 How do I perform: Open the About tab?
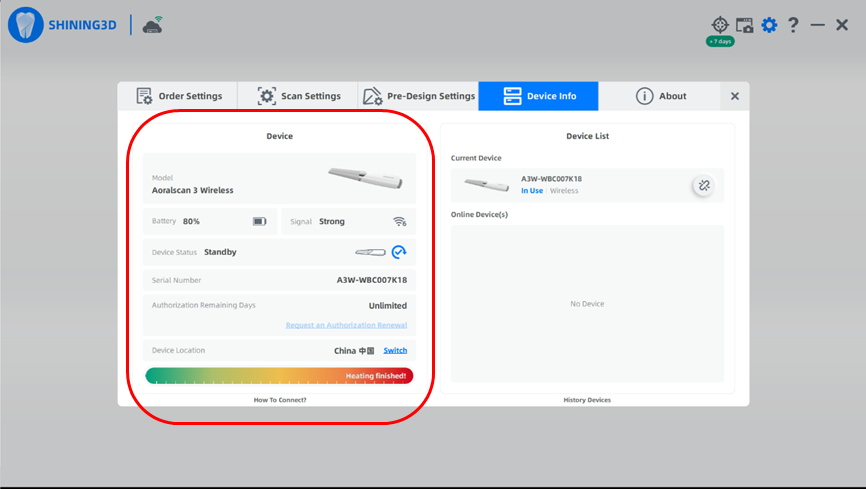pos(659,96)
